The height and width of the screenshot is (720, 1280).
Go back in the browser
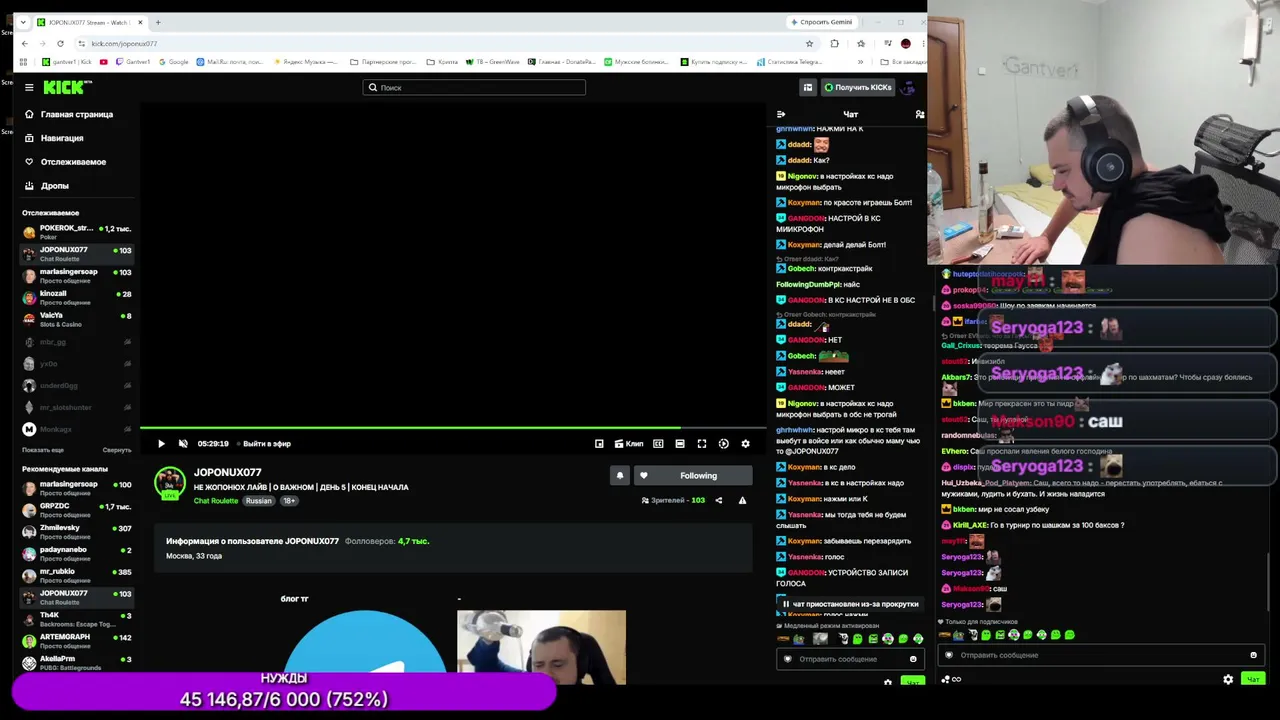click(x=25, y=43)
